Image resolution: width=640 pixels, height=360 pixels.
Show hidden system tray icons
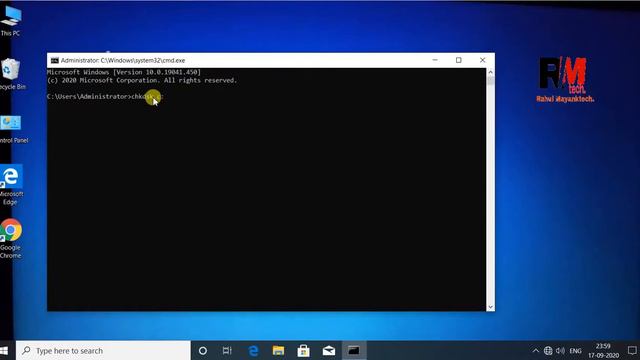pos(536,351)
